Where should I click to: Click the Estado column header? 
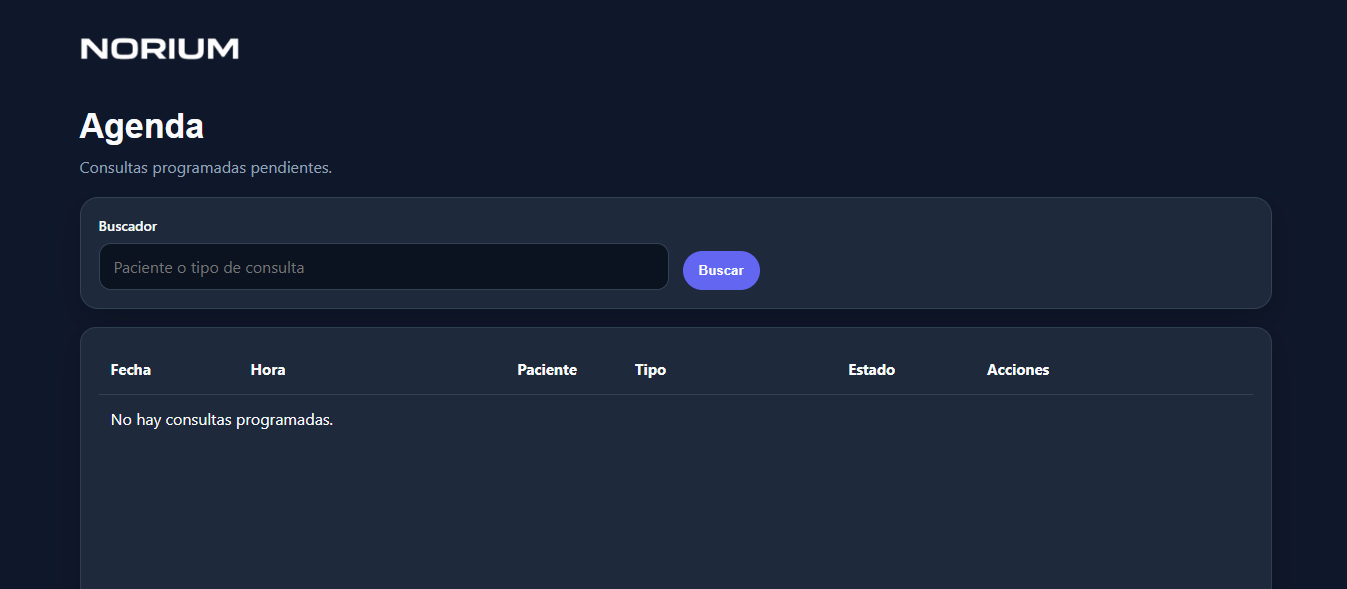coord(871,370)
